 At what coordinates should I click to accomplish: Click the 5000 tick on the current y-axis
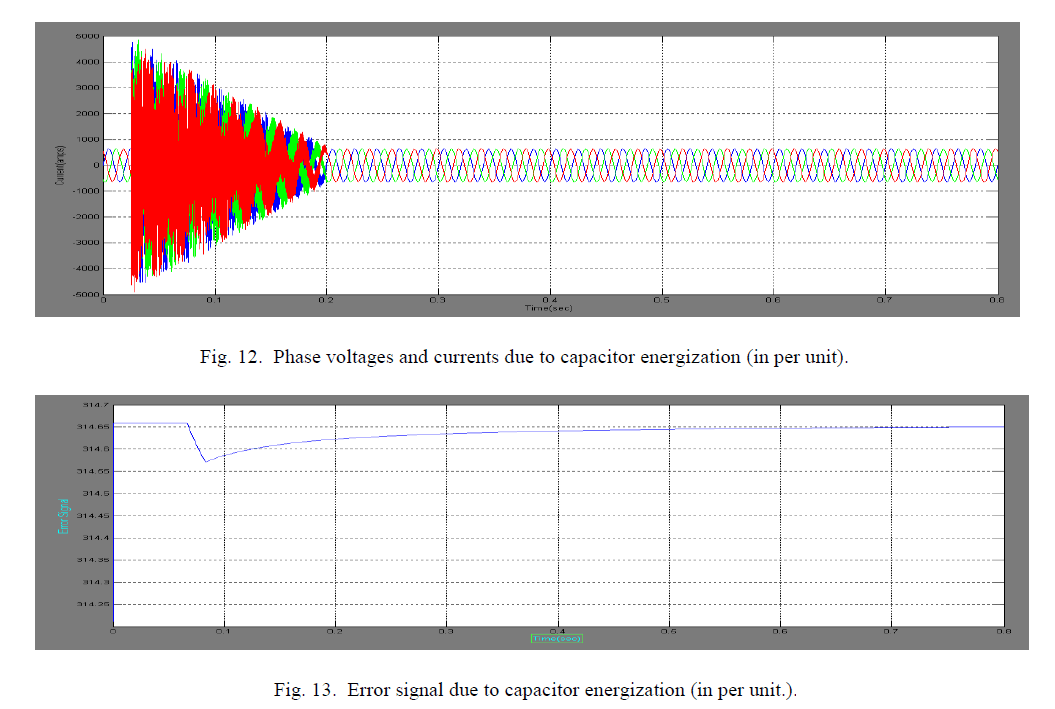pos(87,37)
